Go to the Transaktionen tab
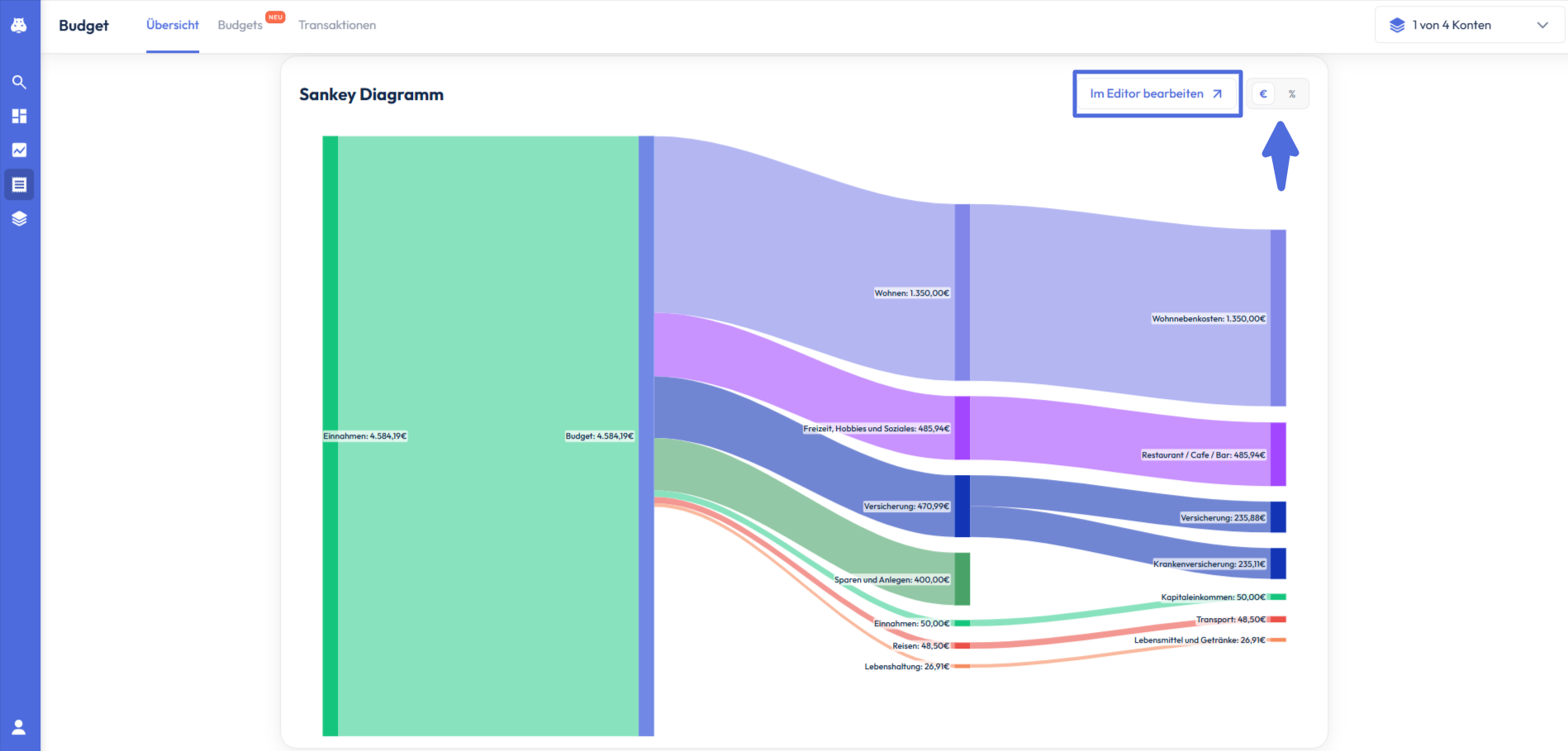This screenshot has height=751, width=1568. pyautogui.click(x=337, y=26)
